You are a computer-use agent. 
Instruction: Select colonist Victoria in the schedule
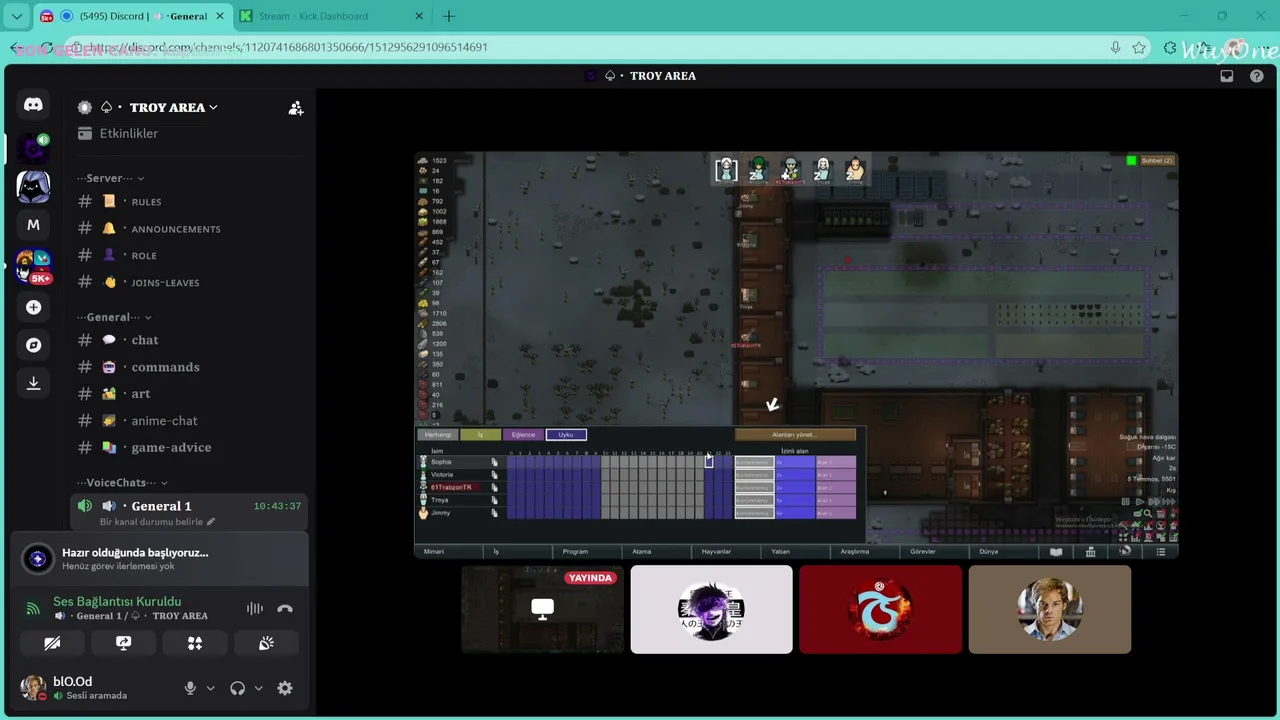point(442,475)
